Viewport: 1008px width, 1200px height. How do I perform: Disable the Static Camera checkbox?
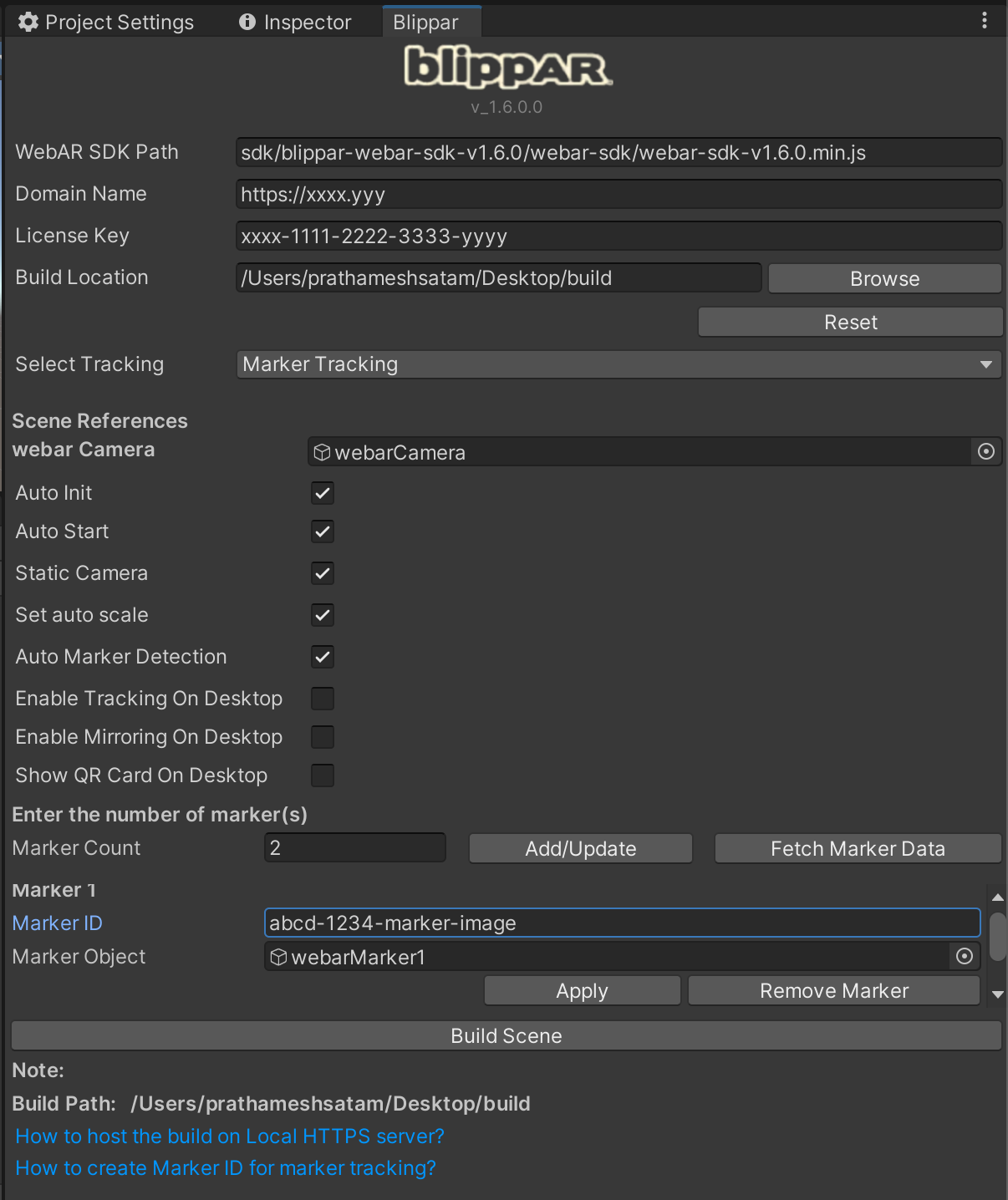pos(323,573)
